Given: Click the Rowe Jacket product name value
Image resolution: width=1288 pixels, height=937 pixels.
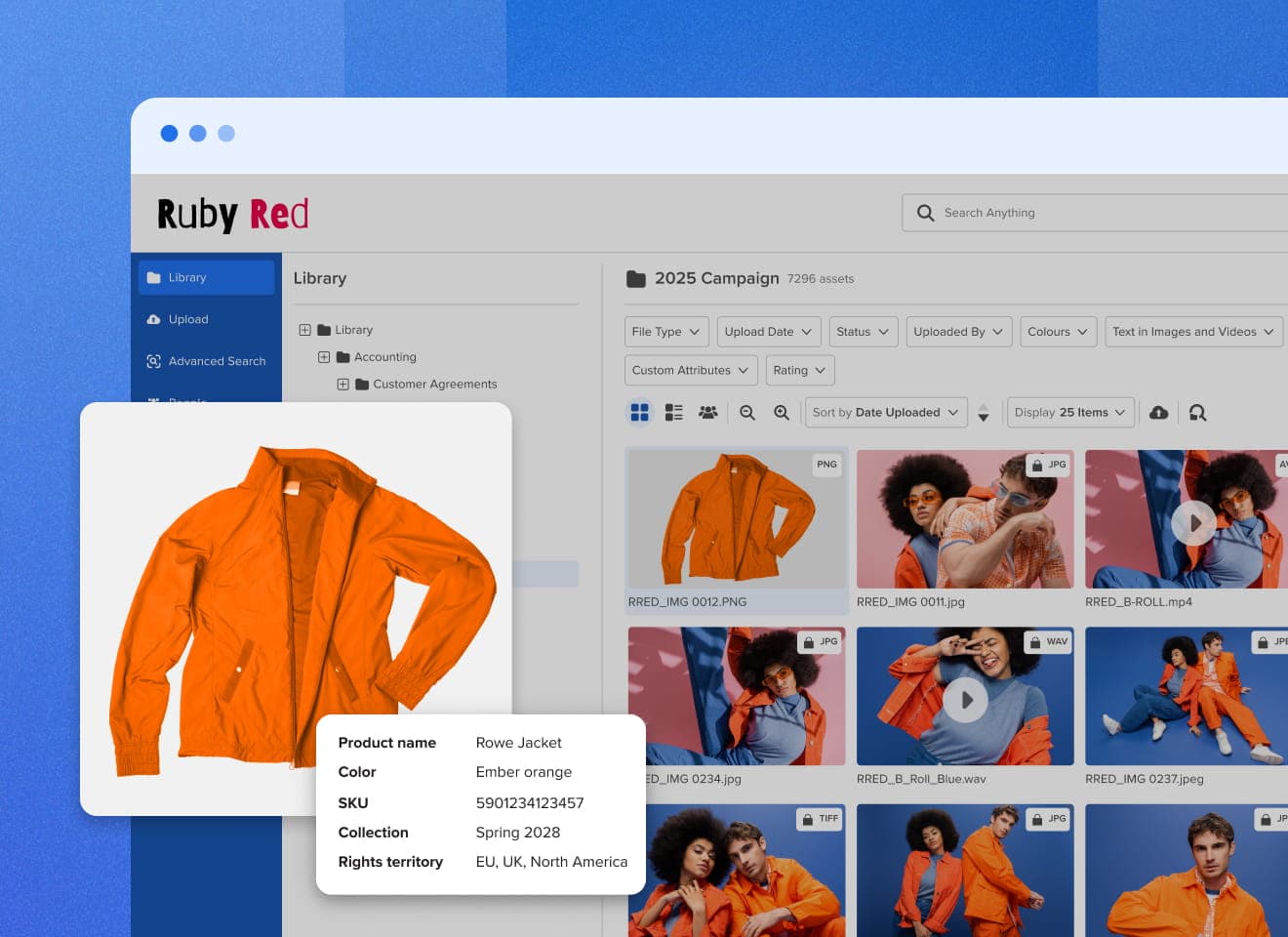Looking at the screenshot, I should (x=519, y=743).
